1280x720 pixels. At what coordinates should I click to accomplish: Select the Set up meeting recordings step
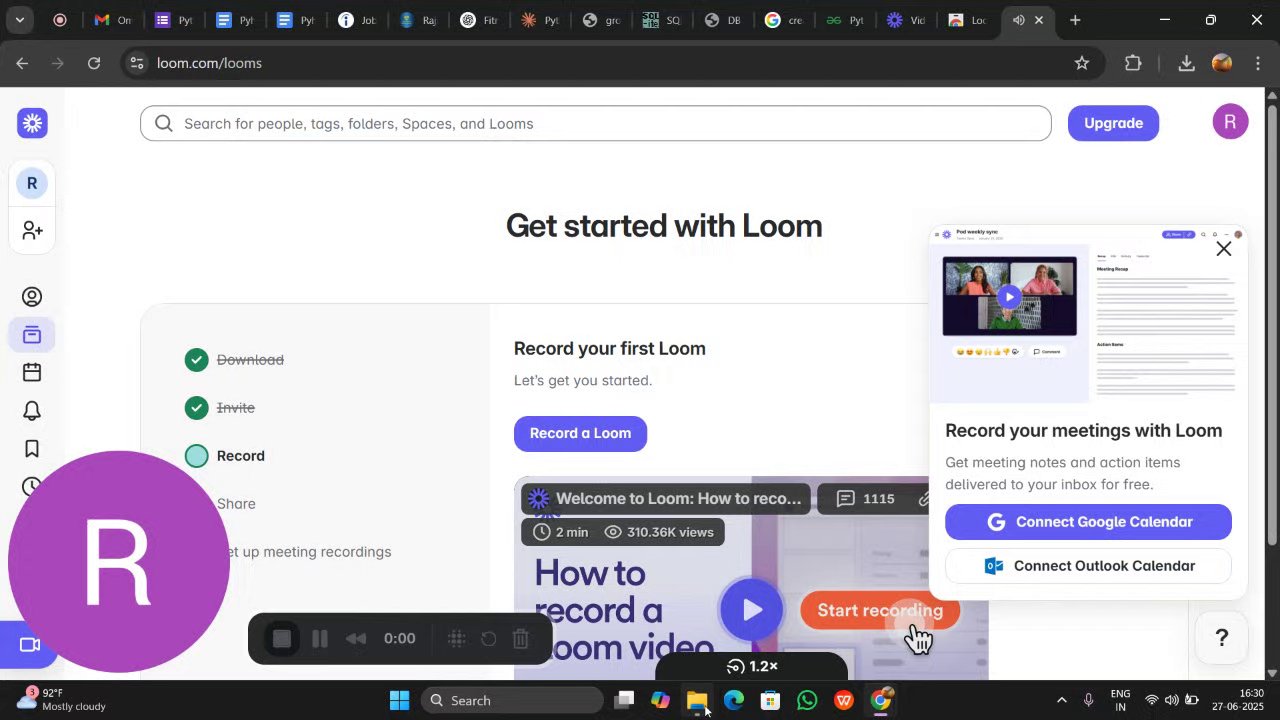click(x=304, y=552)
